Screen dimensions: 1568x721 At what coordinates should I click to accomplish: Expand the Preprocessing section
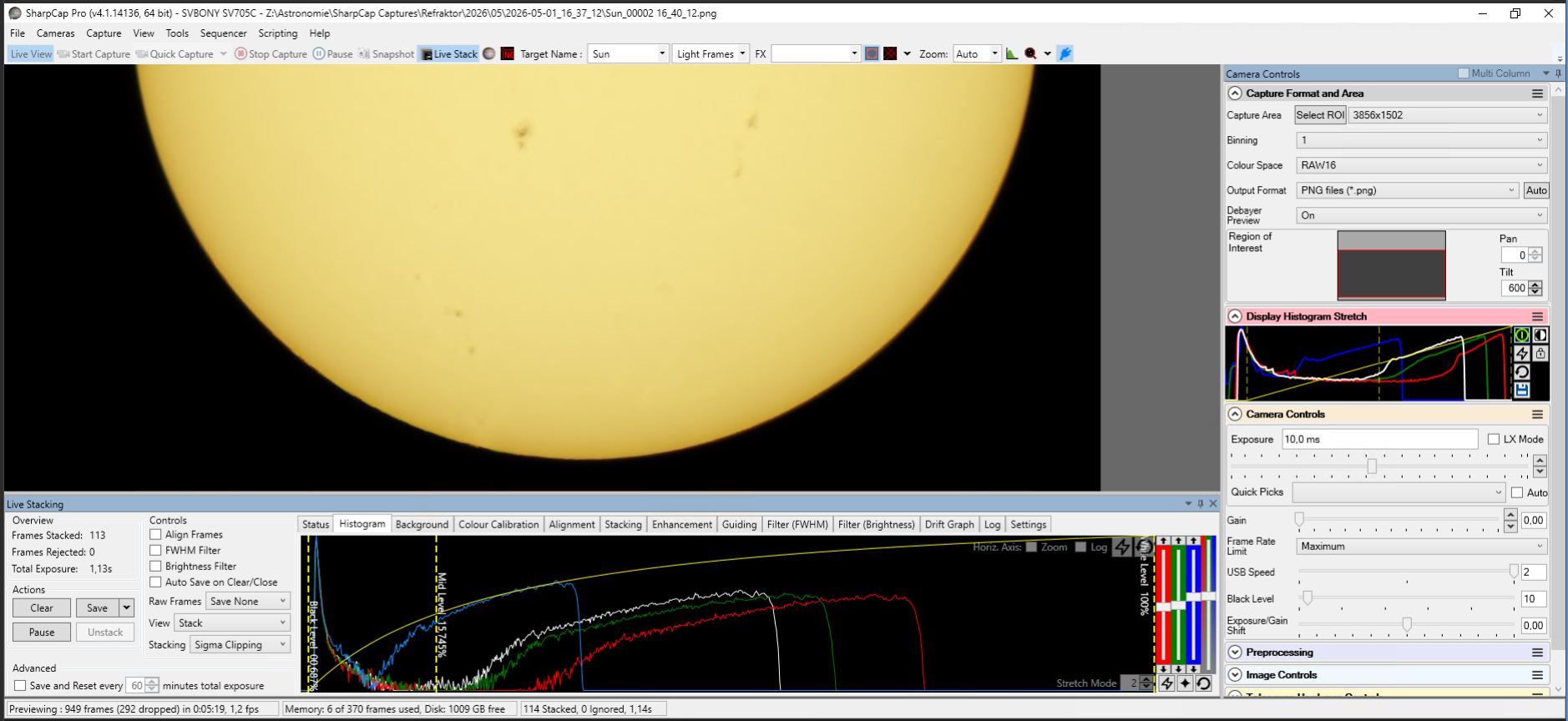coord(1235,653)
